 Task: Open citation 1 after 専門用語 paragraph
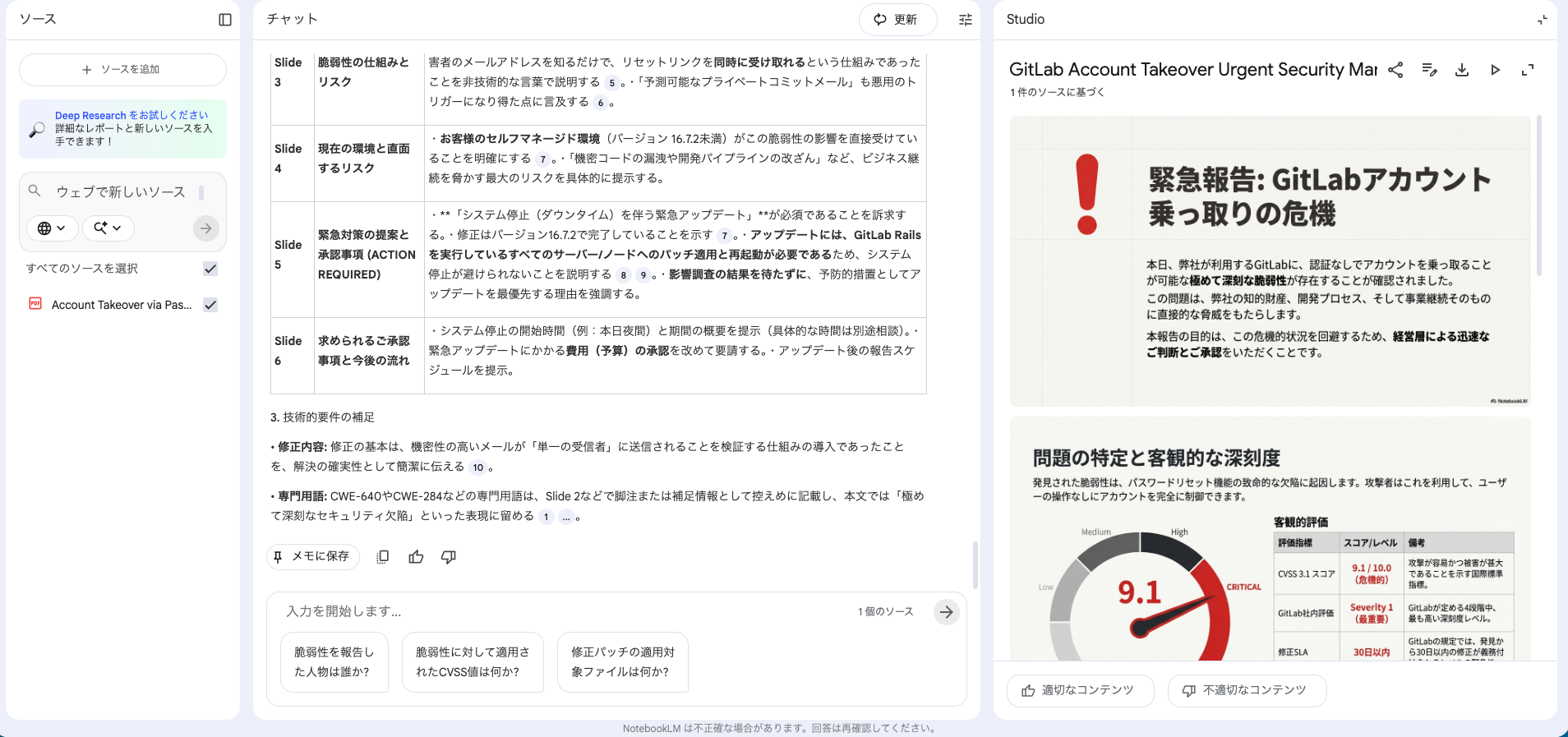546,517
